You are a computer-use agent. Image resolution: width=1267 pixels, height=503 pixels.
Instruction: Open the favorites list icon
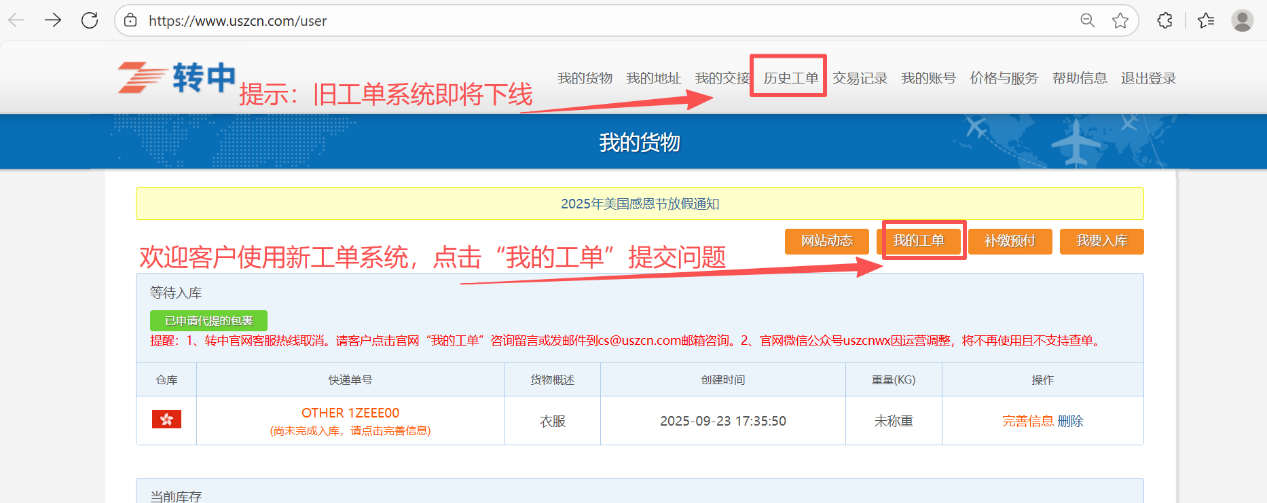1206,20
